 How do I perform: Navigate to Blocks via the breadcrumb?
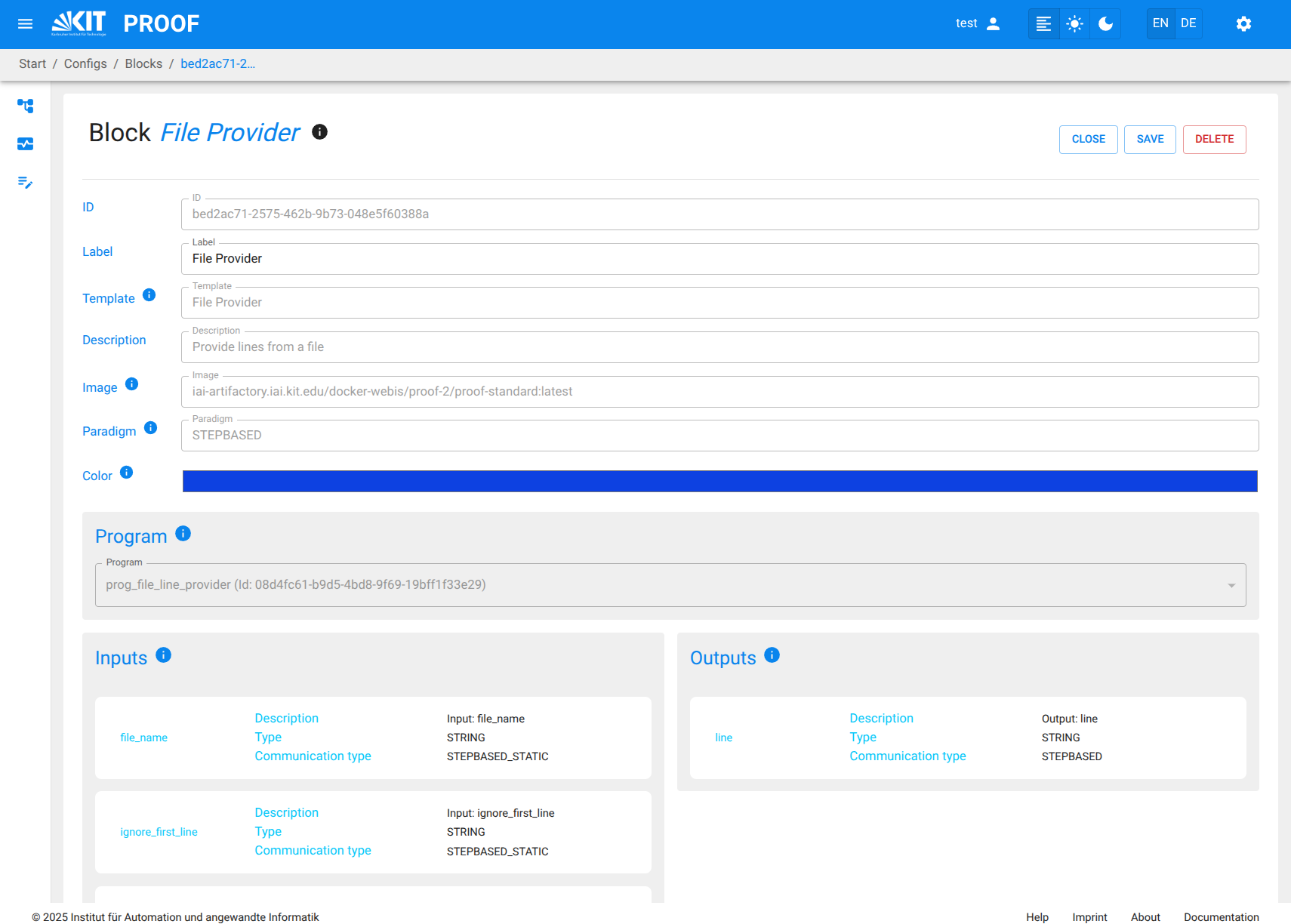[143, 63]
